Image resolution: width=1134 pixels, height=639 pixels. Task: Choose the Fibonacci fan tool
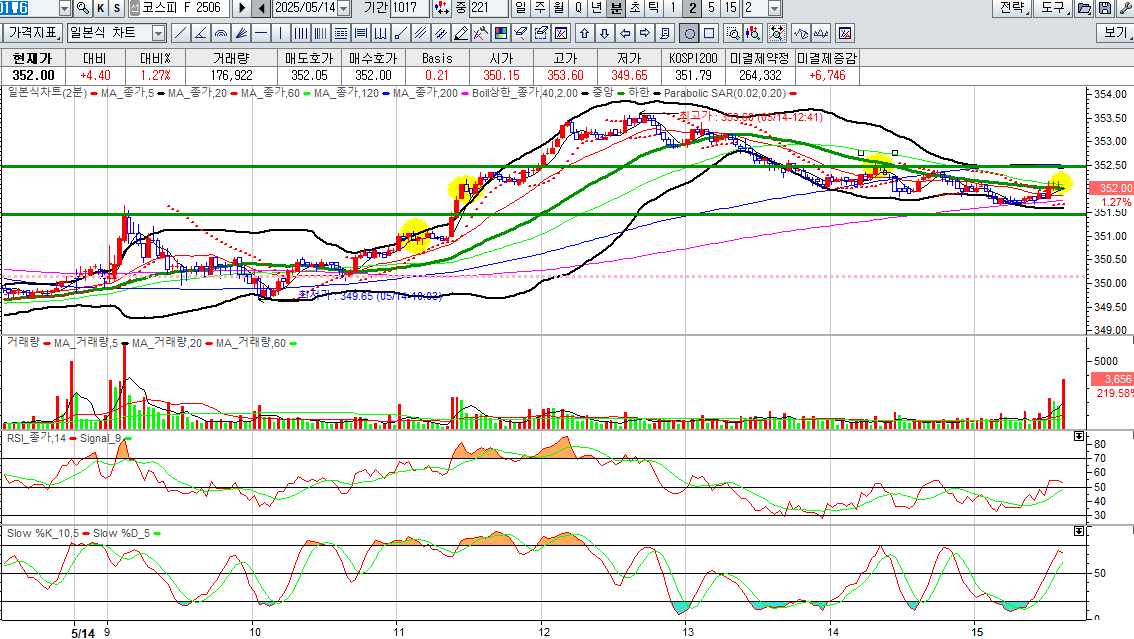pyautogui.click(x=242, y=33)
